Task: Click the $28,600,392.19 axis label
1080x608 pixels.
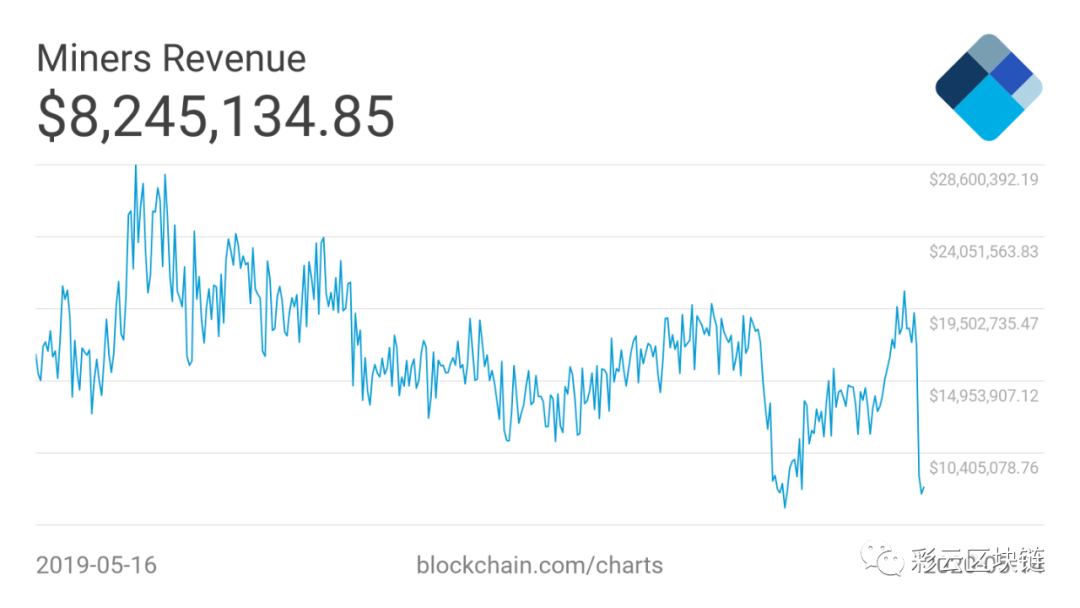Action: point(984,180)
